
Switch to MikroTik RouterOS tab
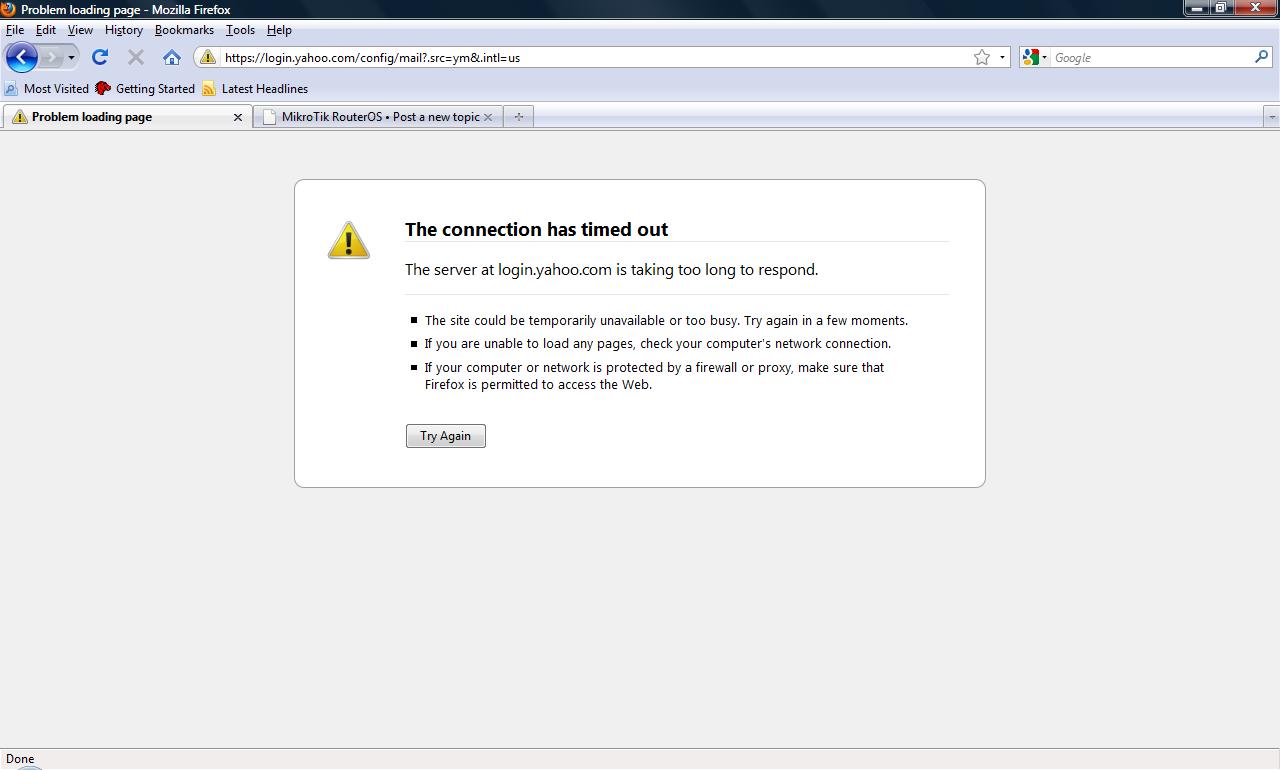click(x=378, y=117)
